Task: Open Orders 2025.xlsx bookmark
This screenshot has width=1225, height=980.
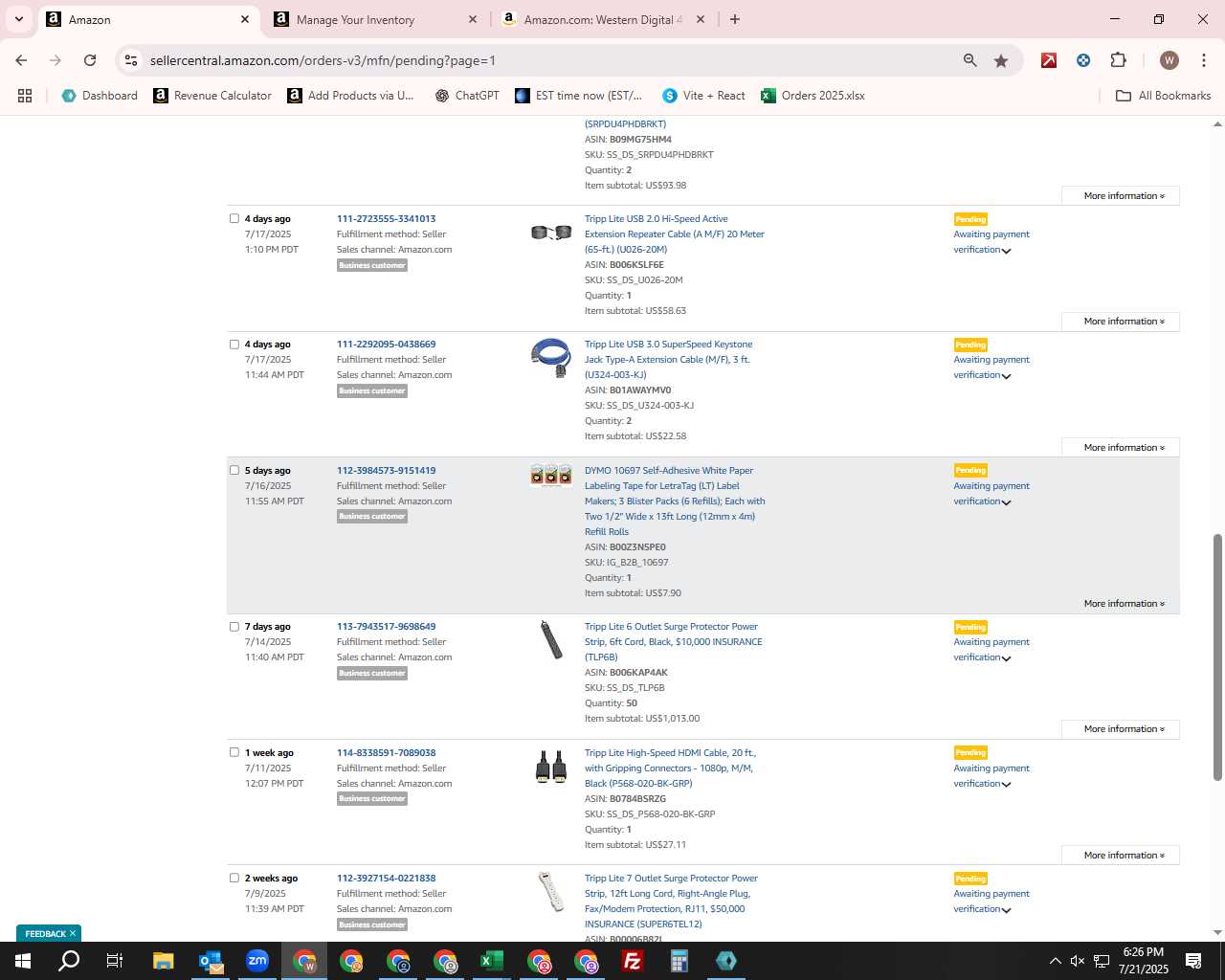Action: (813, 96)
